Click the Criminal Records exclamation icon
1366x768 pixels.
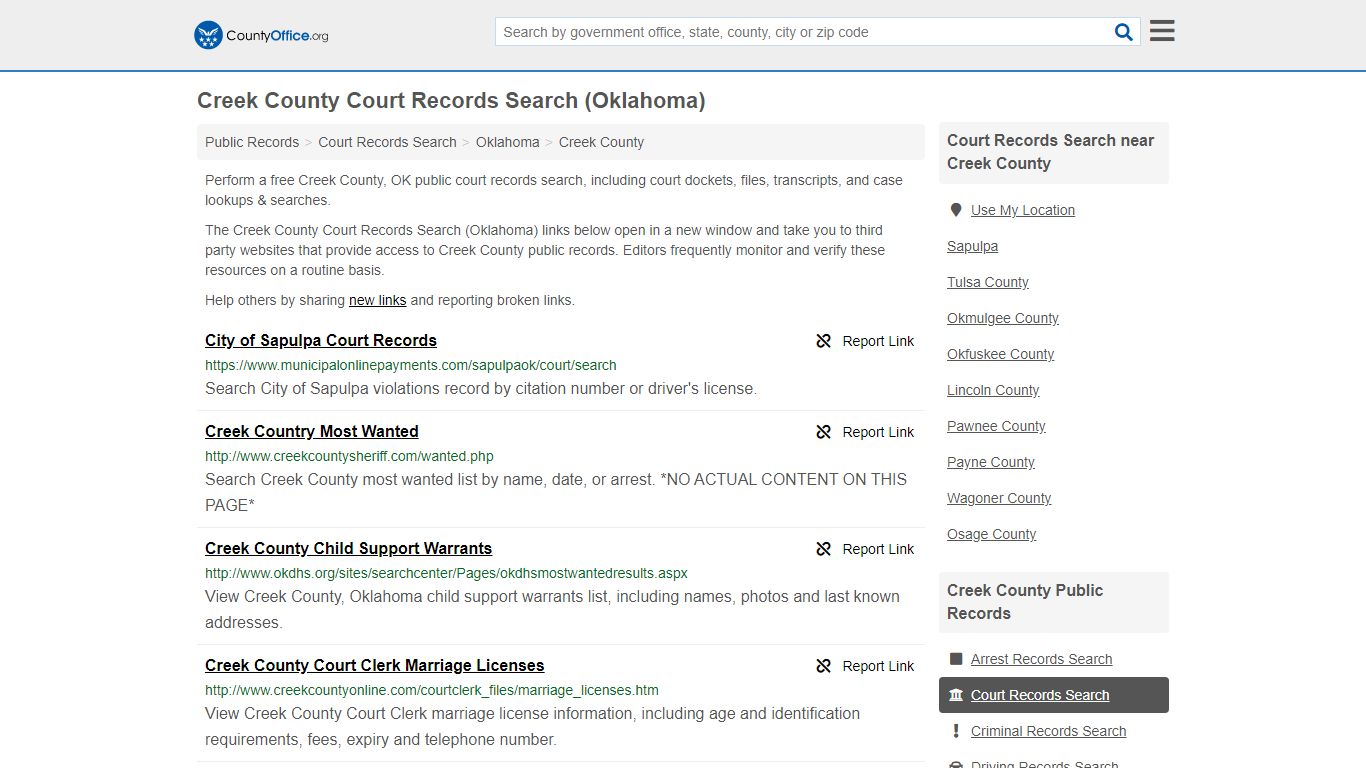pyautogui.click(x=956, y=731)
